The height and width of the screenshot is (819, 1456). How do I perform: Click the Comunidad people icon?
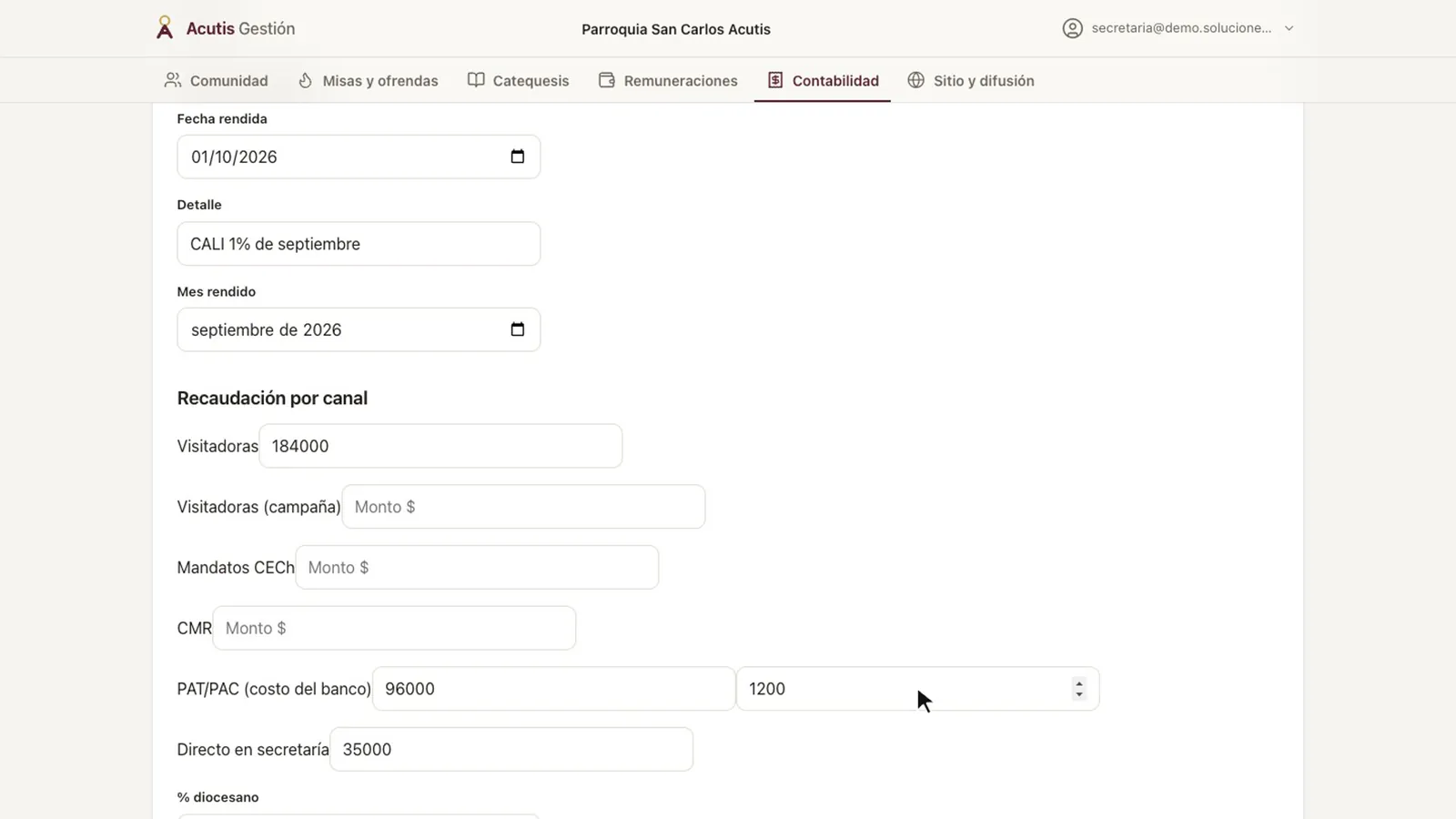tap(173, 80)
